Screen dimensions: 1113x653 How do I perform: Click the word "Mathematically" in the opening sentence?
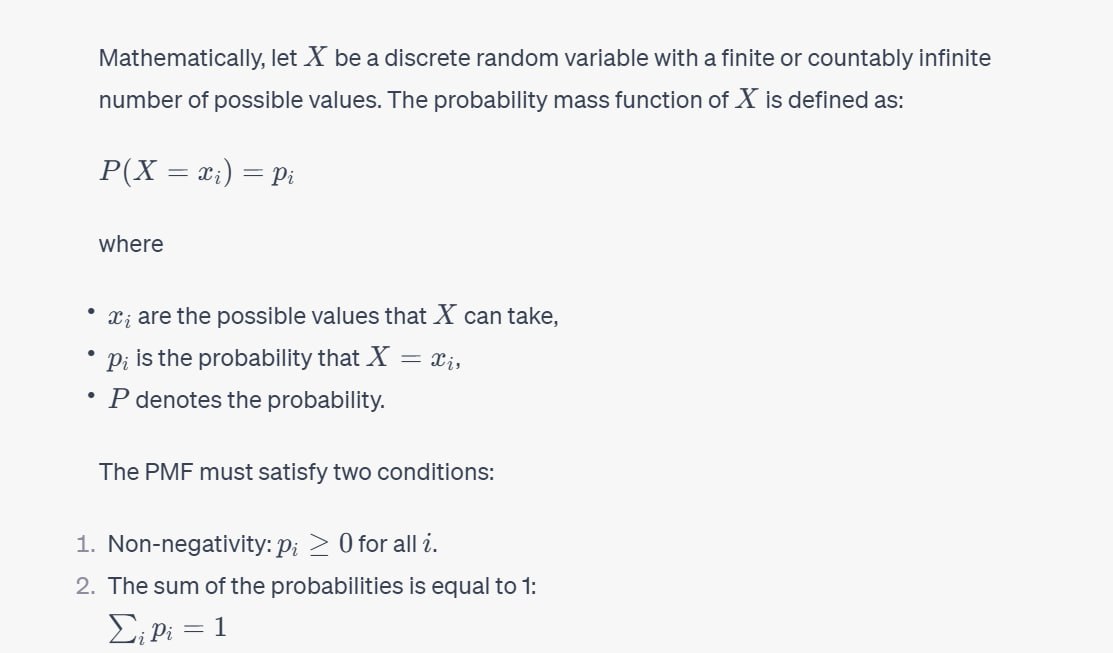coord(181,58)
